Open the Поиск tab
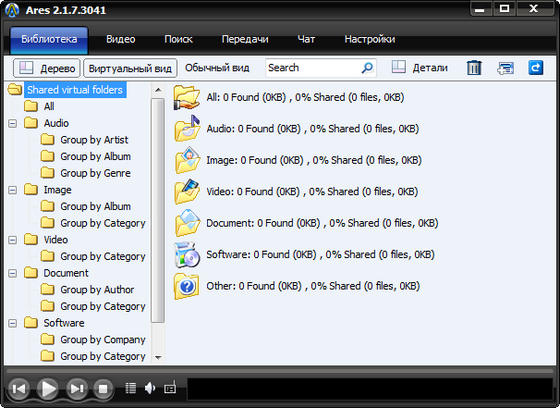Viewport: 560px width, 408px height. (178, 39)
